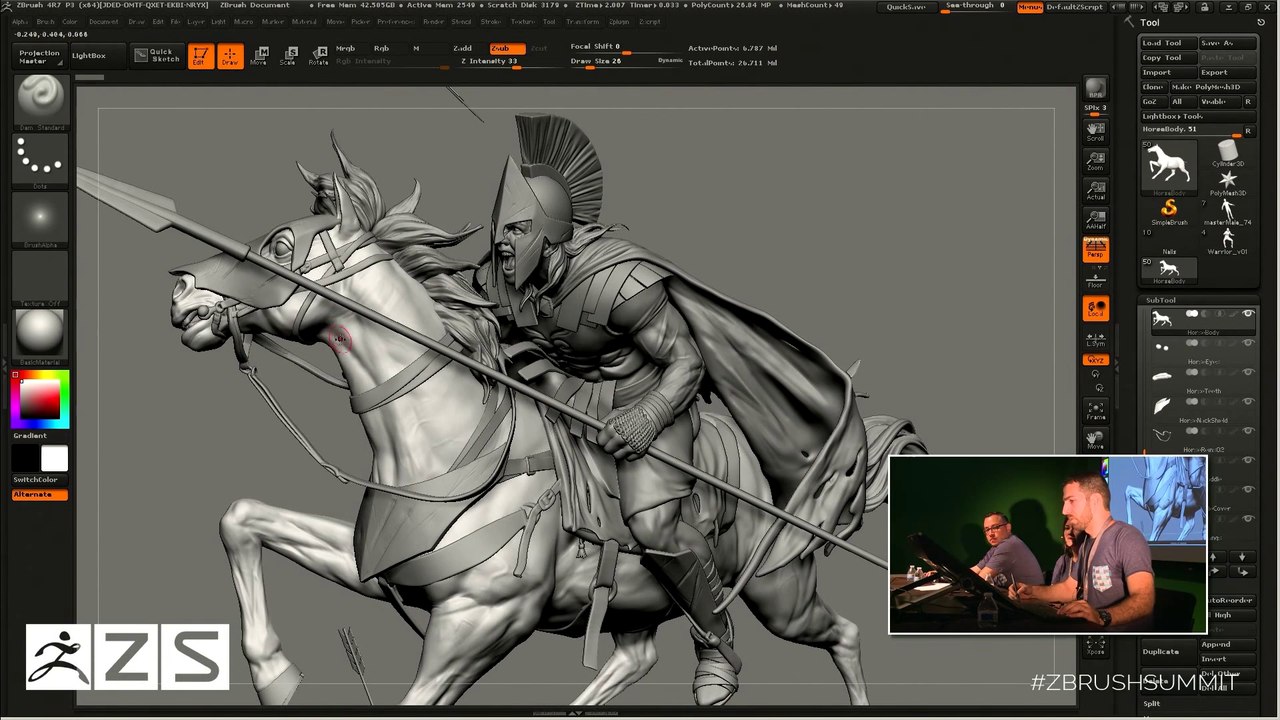
Task: Toggle visibility eye for HorseNeckShield subtool
Action: coord(1248,402)
